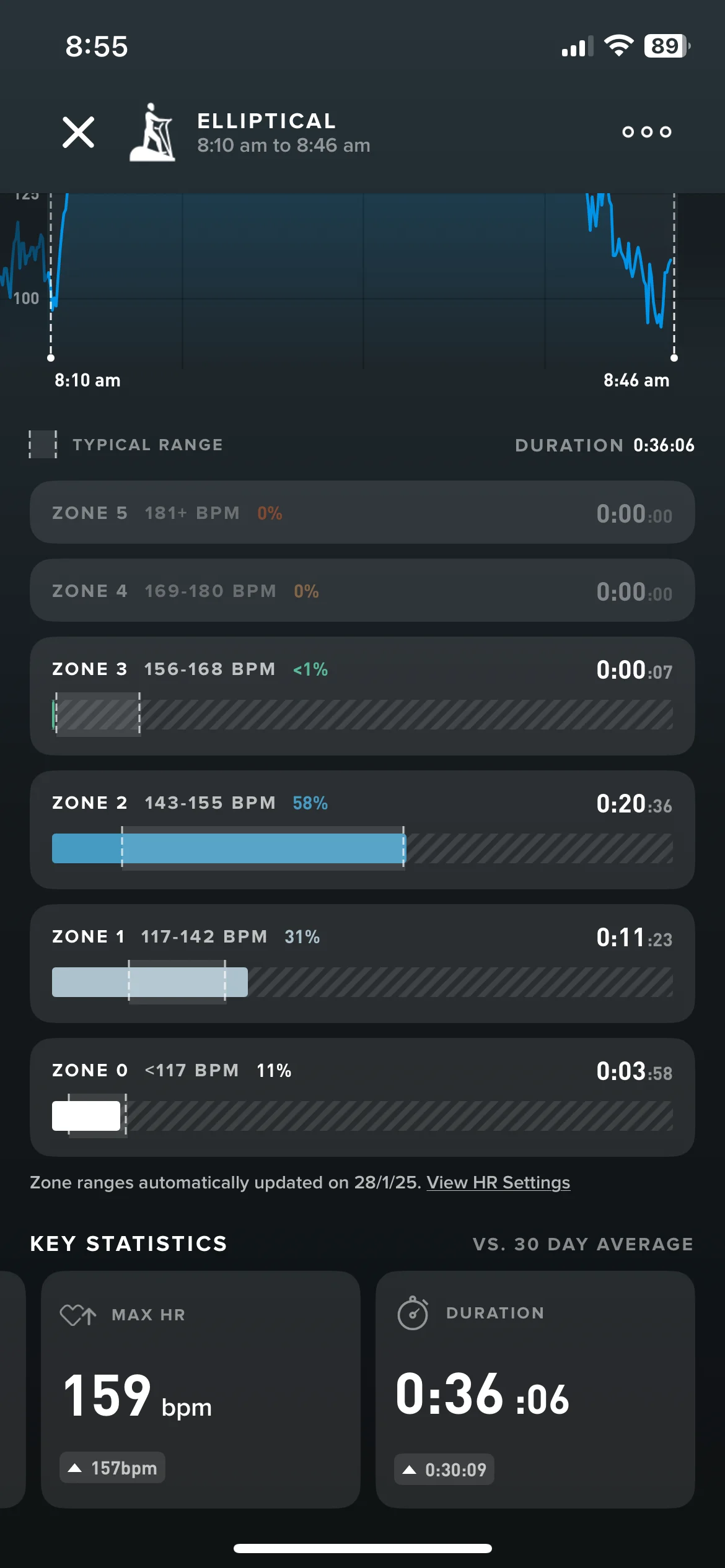
Task: Tap the Zone 3 156-168 BPM card
Action: point(362,696)
